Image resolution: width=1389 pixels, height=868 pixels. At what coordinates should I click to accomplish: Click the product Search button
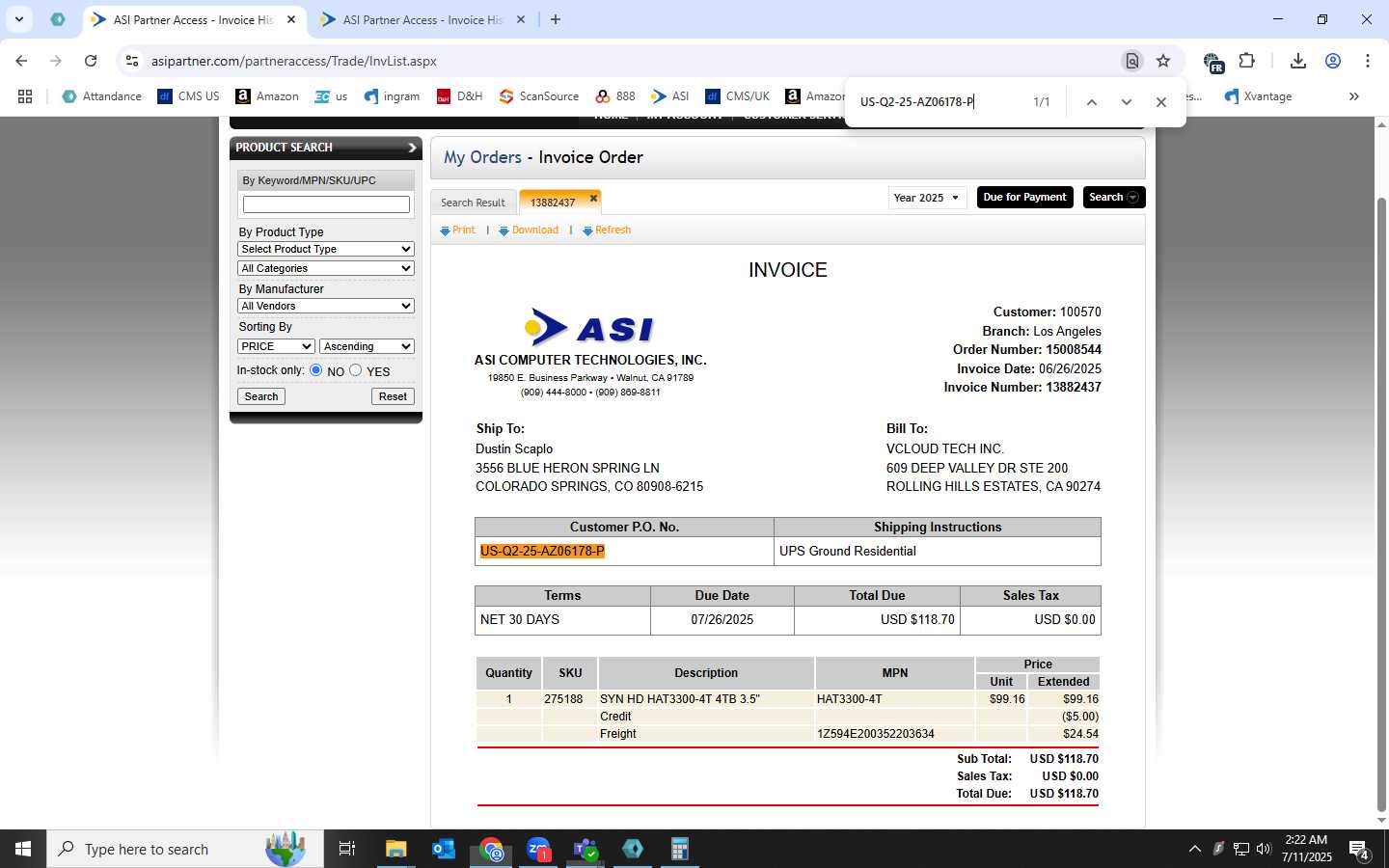pyautogui.click(x=260, y=396)
